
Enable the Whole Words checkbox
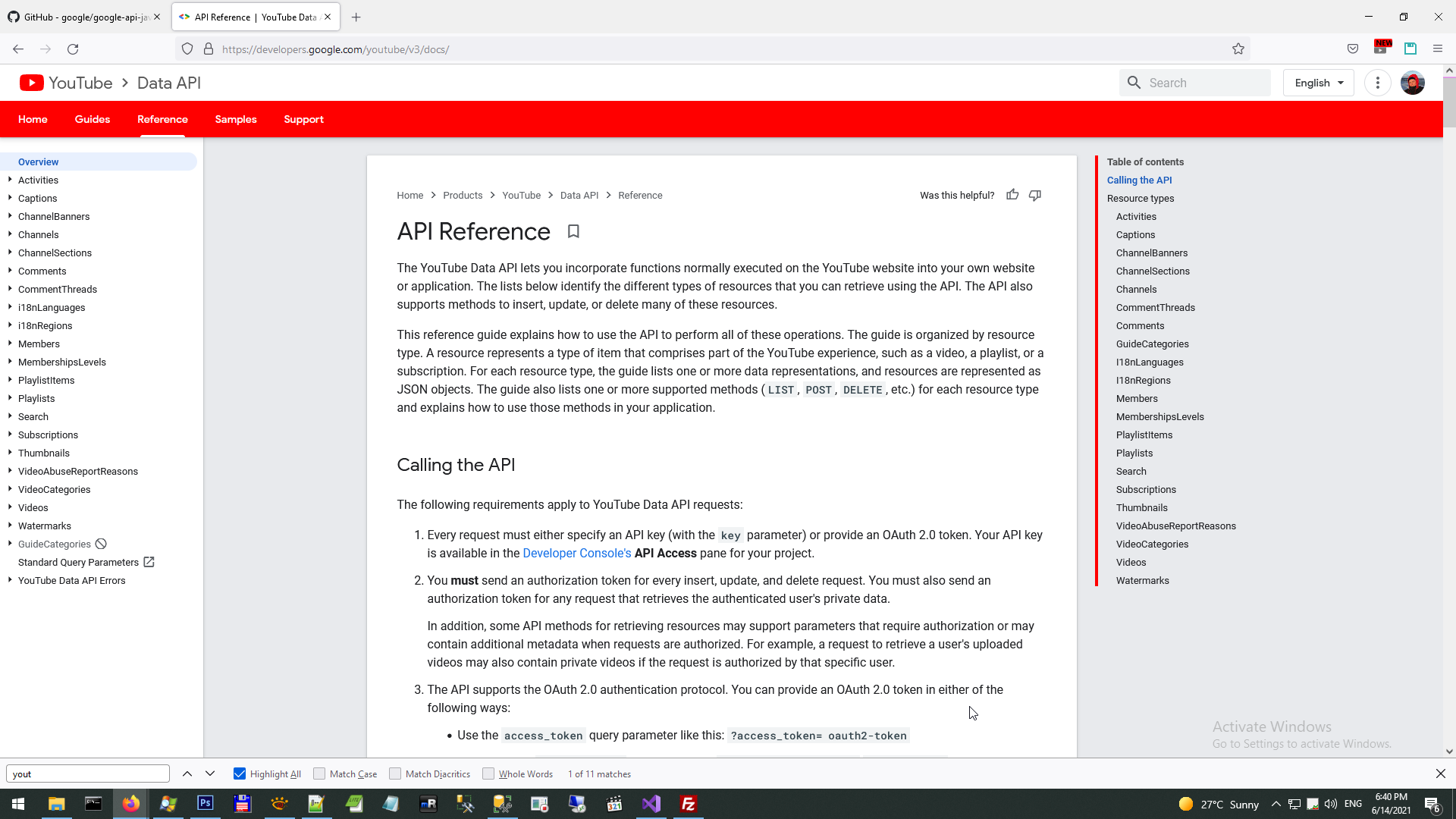pyautogui.click(x=488, y=773)
